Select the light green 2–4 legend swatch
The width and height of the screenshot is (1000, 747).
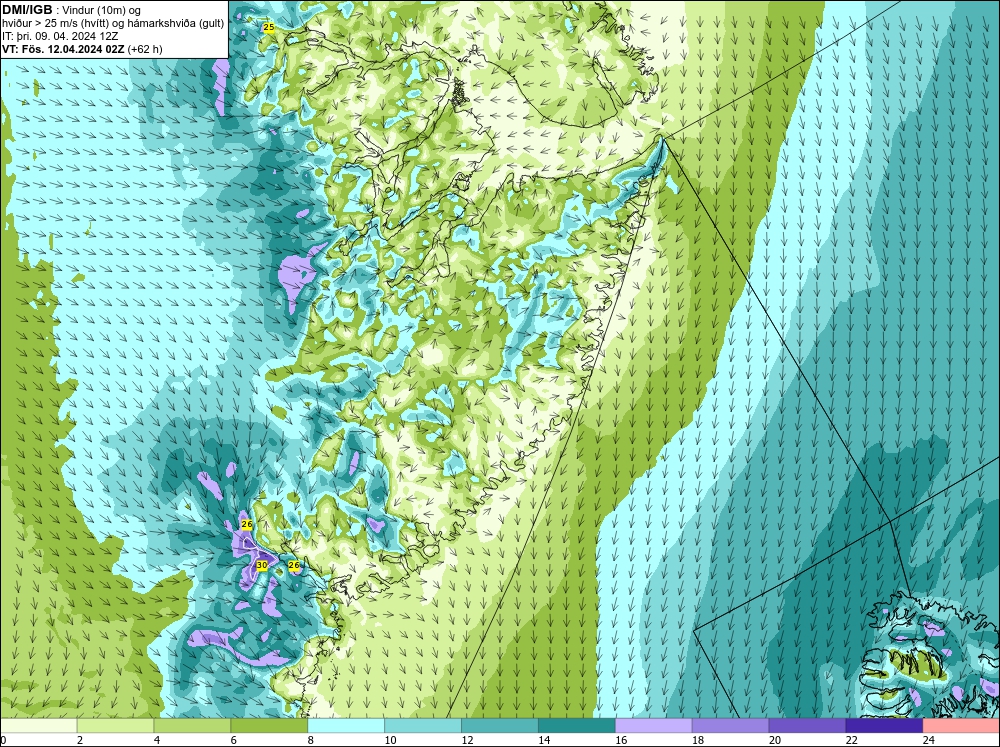pyautogui.click(x=115, y=726)
